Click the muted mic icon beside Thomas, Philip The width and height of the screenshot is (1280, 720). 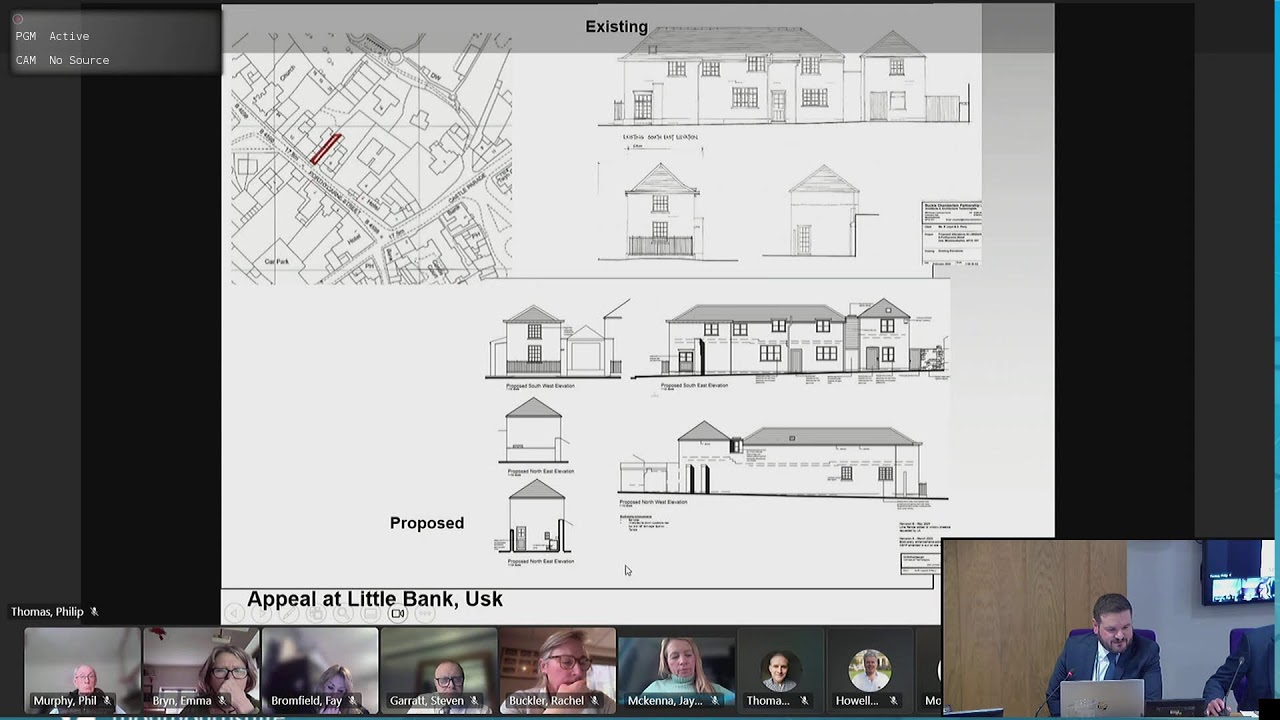click(x=94, y=612)
